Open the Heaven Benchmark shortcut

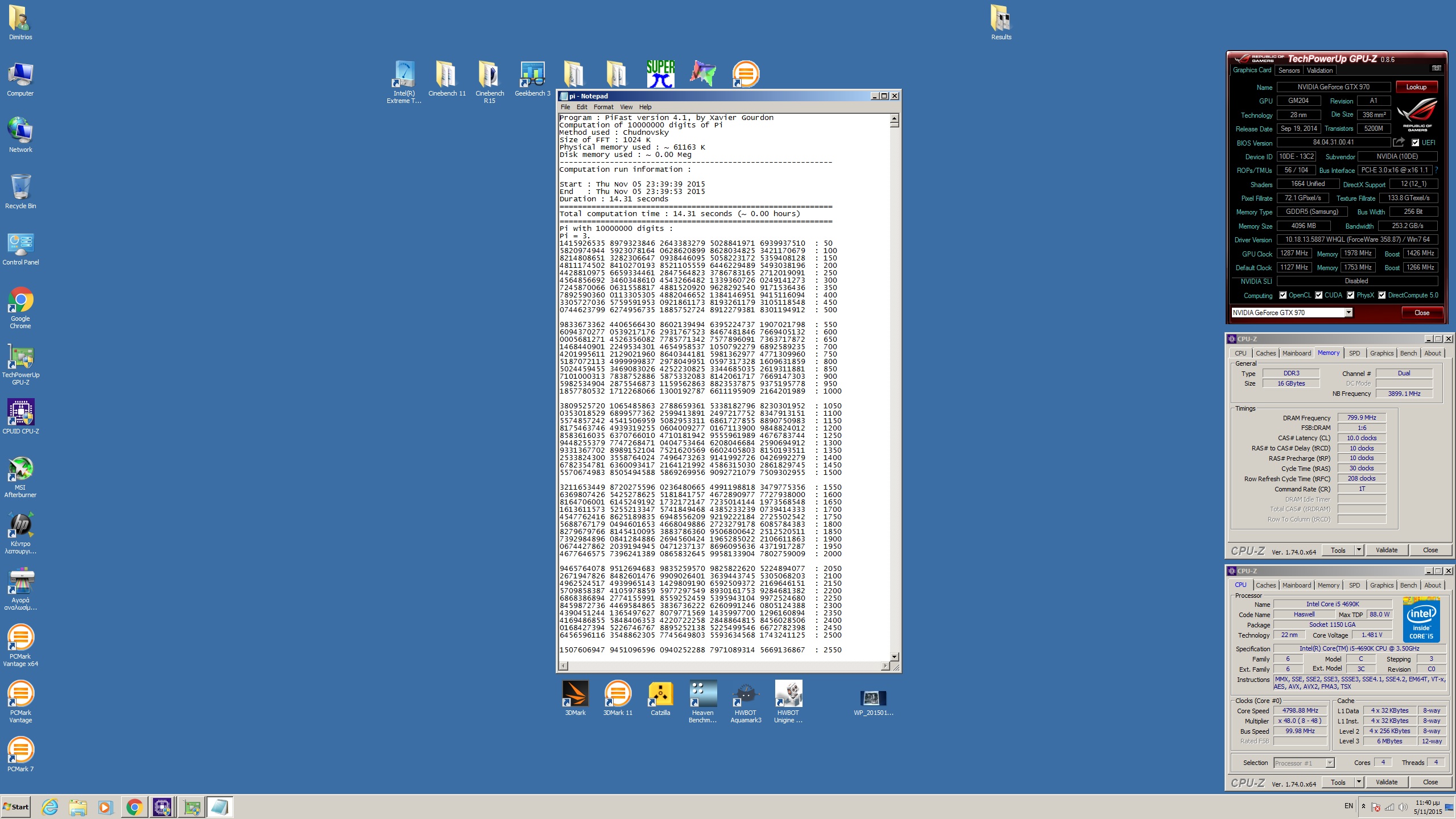pyautogui.click(x=702, y=701)
